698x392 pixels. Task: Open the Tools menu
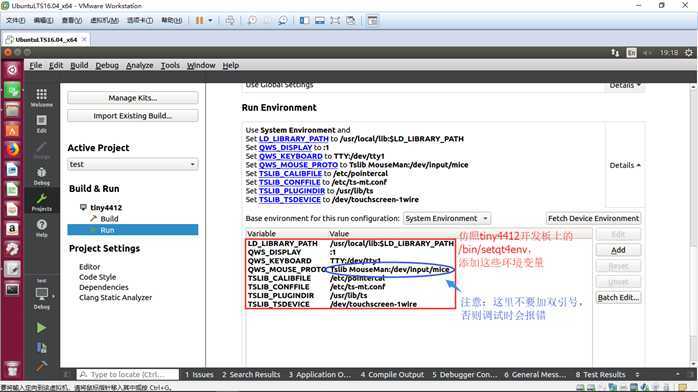(170, 65)
